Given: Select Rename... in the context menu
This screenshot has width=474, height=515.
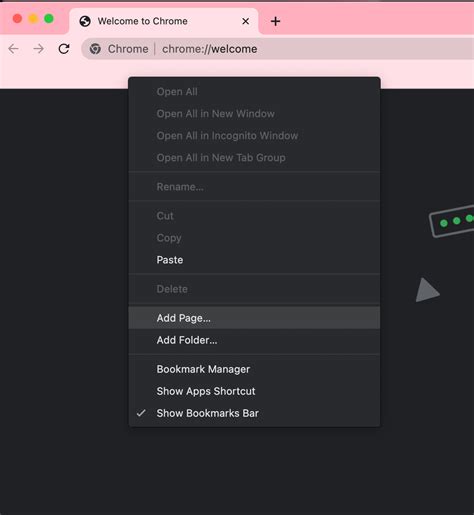Looking at the screenshot, I should coord(254,187).
